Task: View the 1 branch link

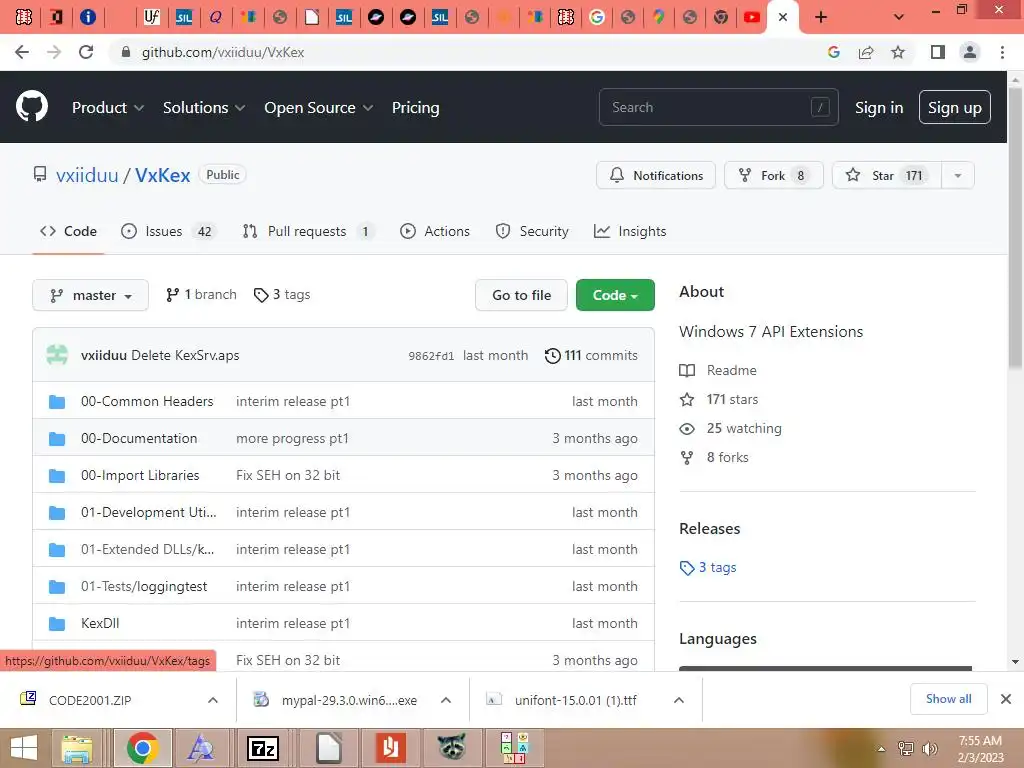Action: [201, 295]
